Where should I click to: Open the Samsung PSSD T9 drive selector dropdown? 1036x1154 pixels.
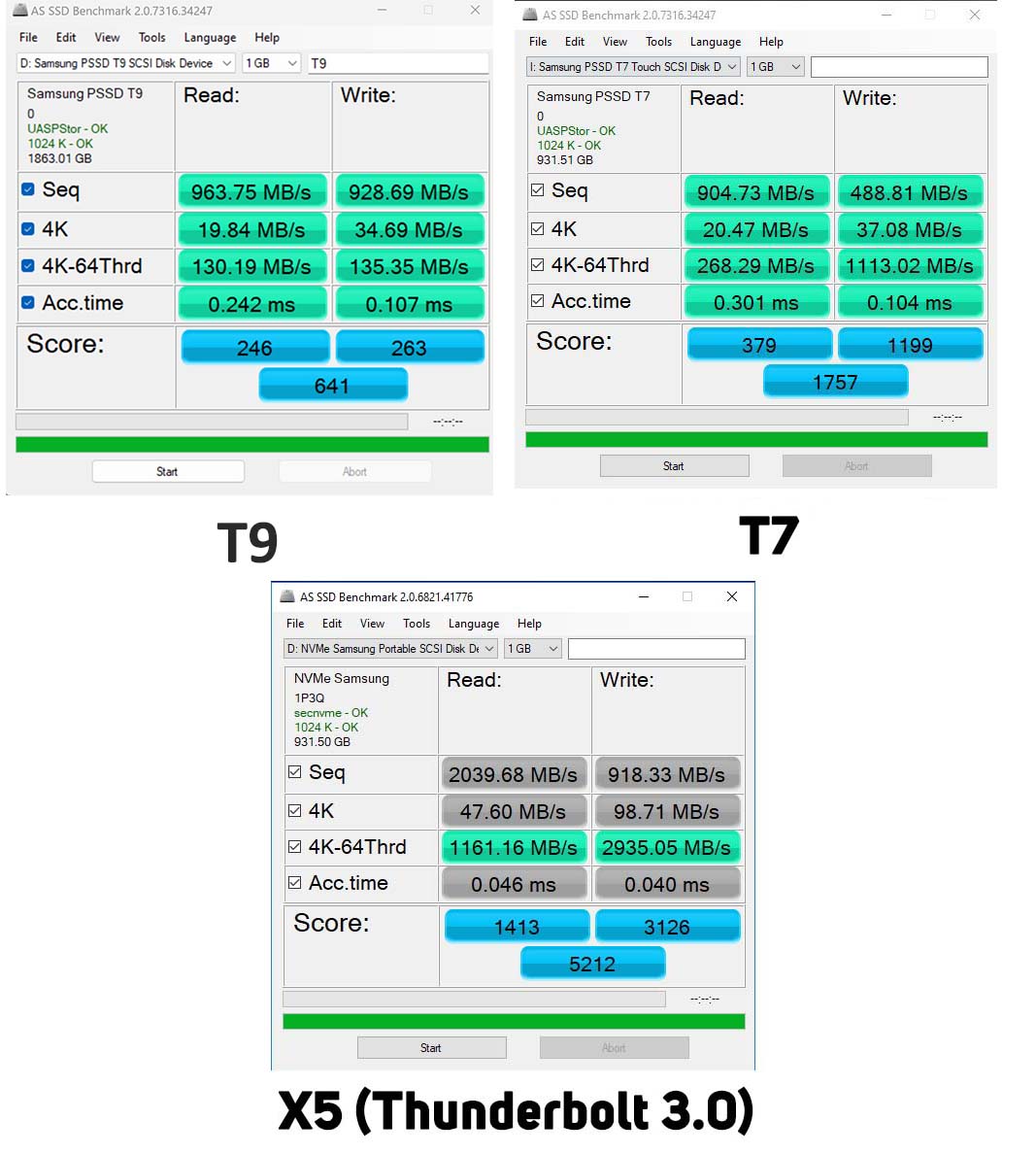point(126,63)
